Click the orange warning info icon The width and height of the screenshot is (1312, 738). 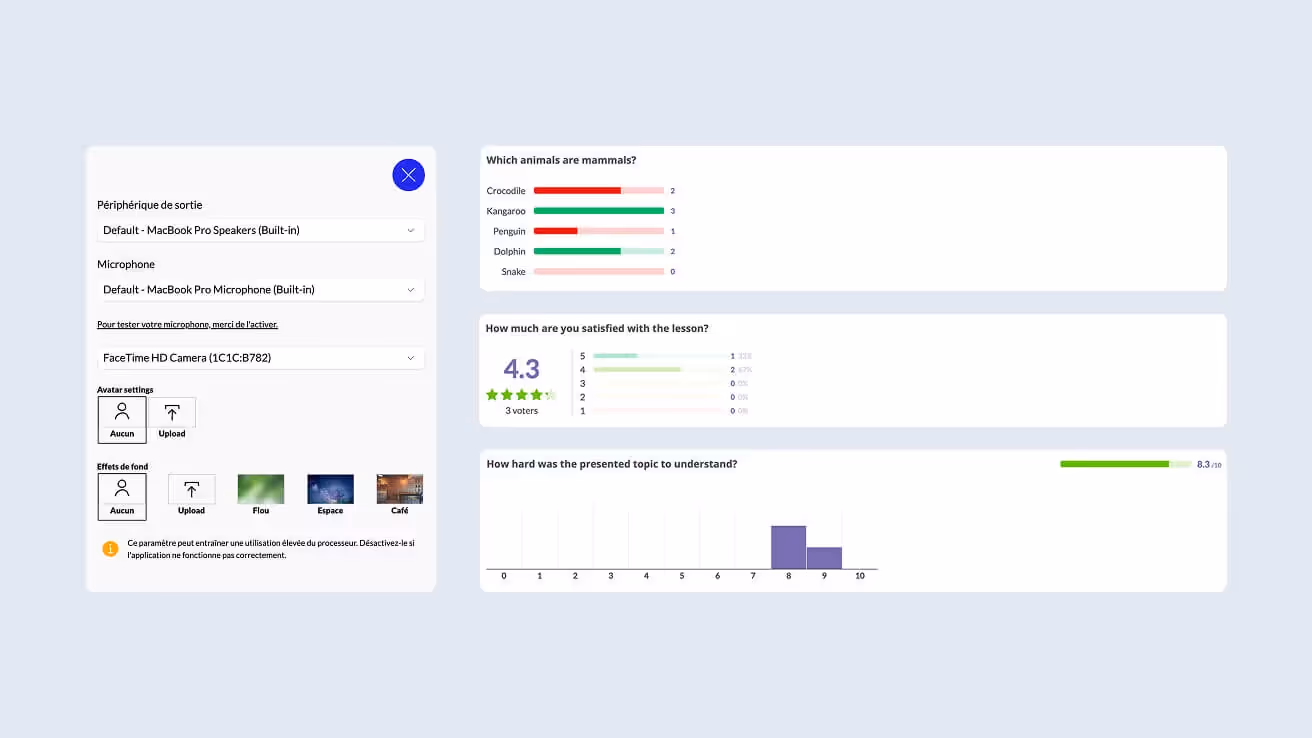110,548
